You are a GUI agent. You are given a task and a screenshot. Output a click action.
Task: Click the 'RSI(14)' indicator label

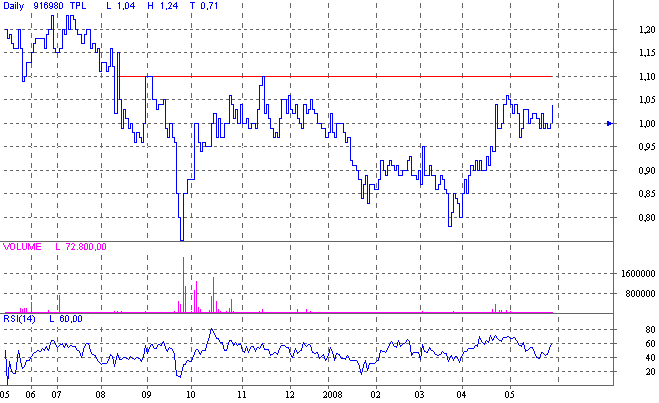[19, 319]
